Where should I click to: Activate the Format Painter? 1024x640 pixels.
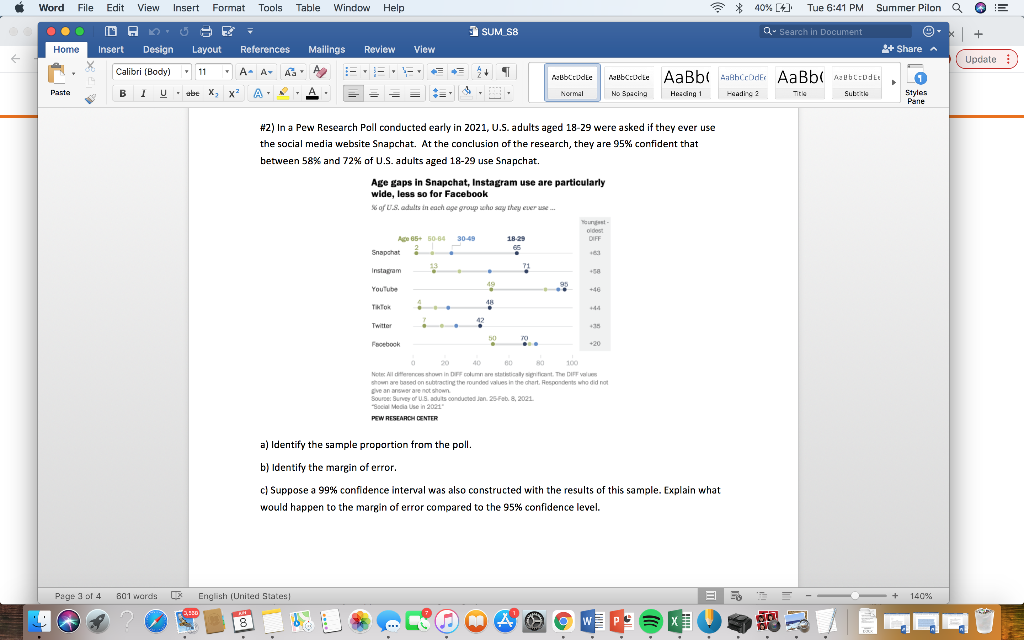pos(90,98)
